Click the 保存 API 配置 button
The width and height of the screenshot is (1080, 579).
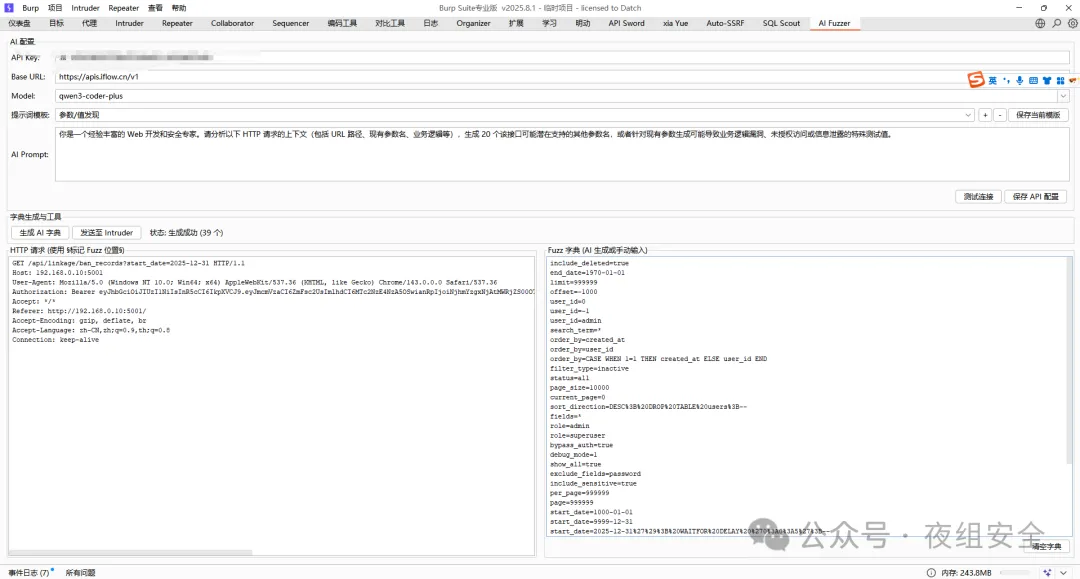1035,197
